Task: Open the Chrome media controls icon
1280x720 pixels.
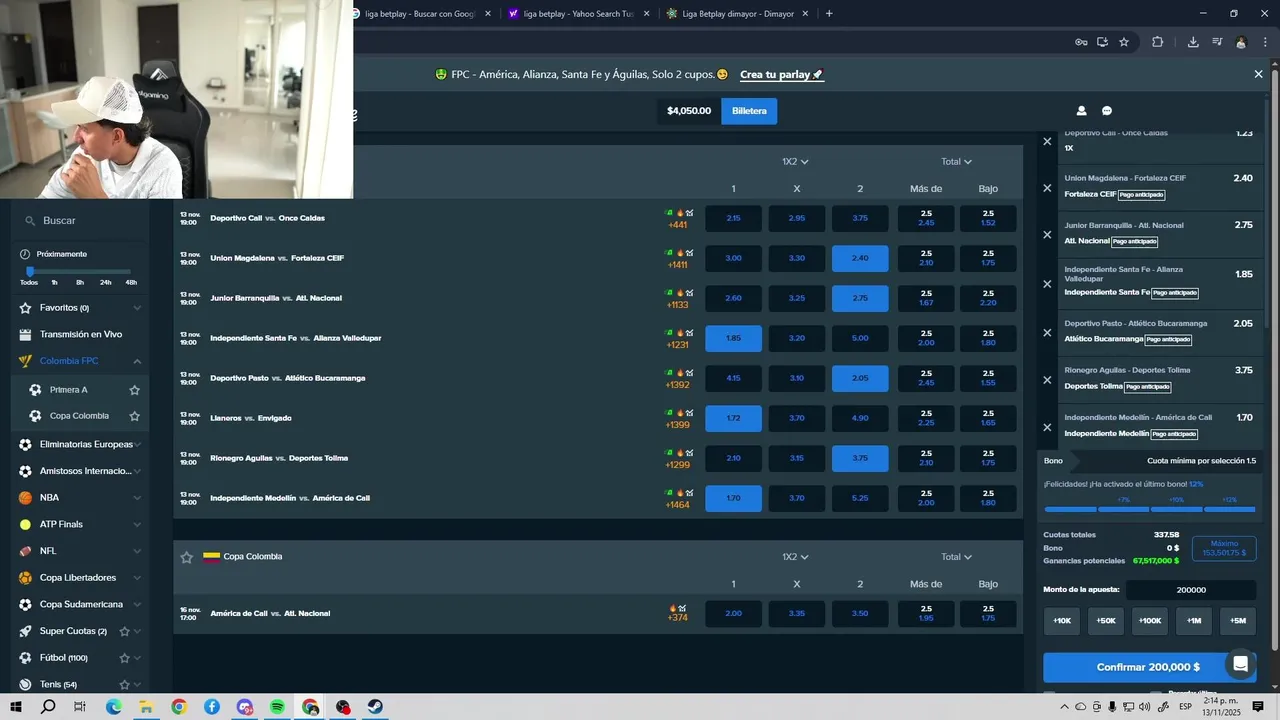Action: pos(1217,42)
